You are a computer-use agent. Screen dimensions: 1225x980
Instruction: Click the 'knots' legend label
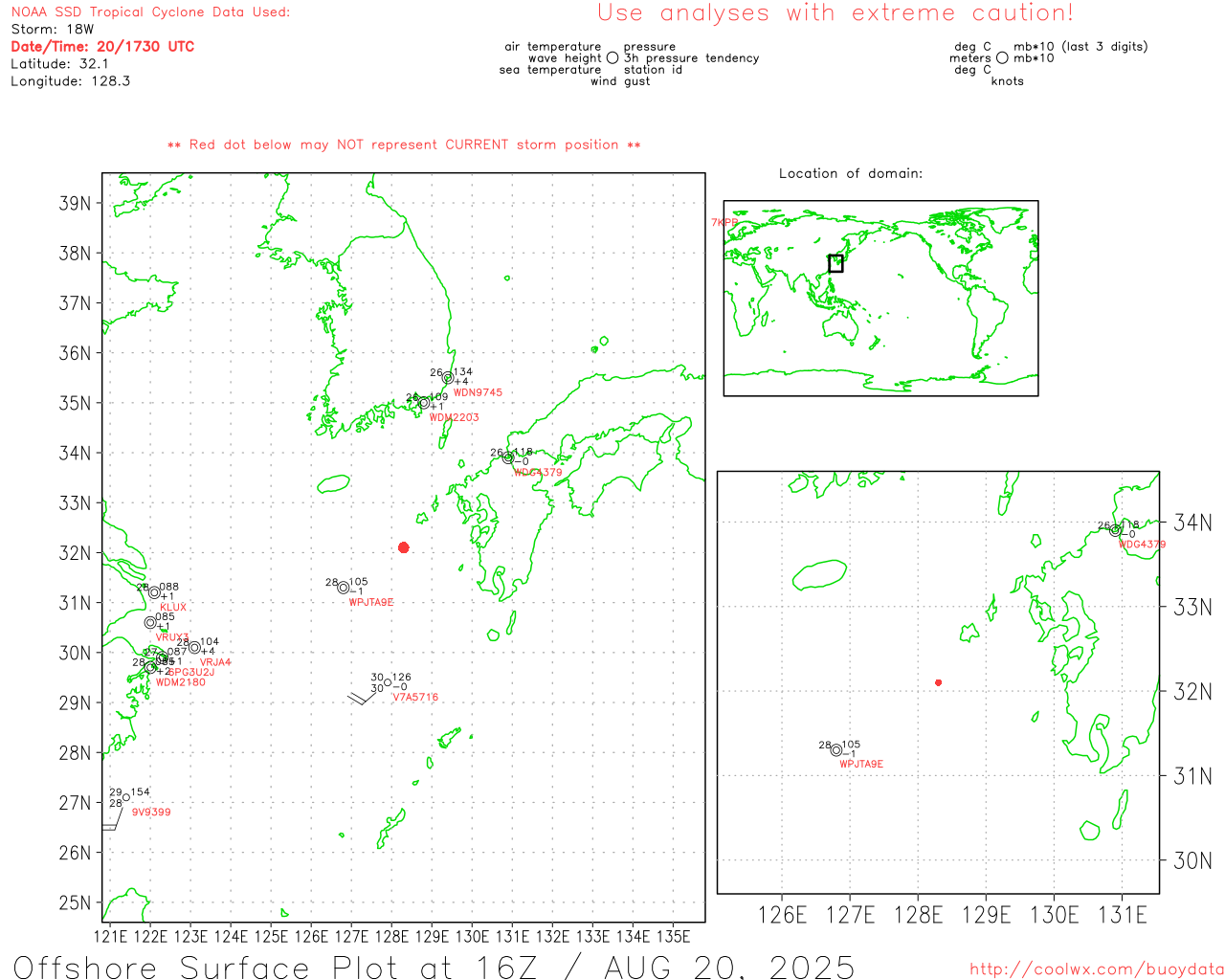pyautogui.click(x=1008, y=81)
